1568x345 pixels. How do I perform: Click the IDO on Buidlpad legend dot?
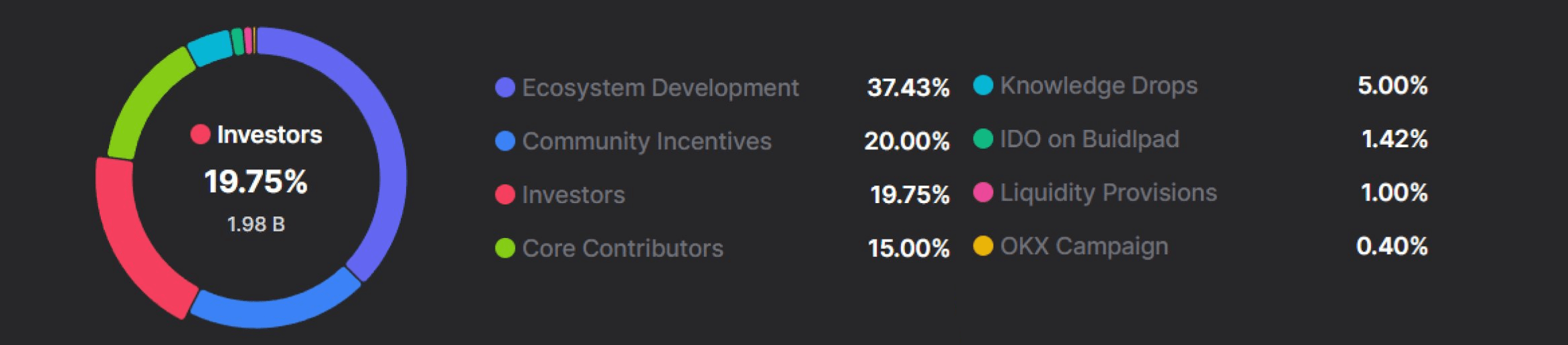click(983, 139)
